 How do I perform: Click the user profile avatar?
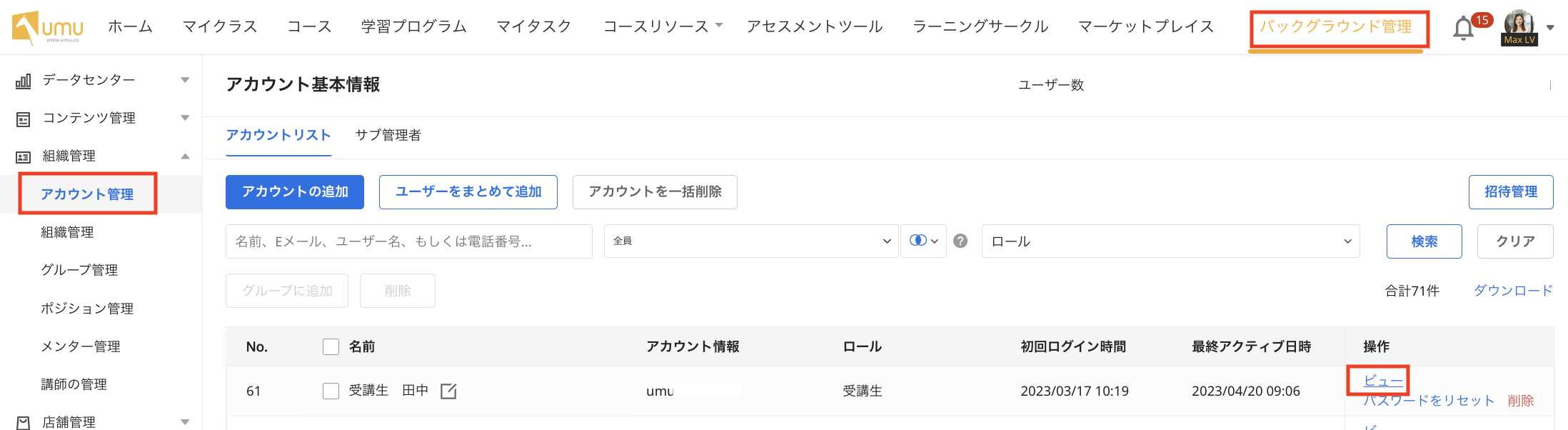pos(1519,26)
